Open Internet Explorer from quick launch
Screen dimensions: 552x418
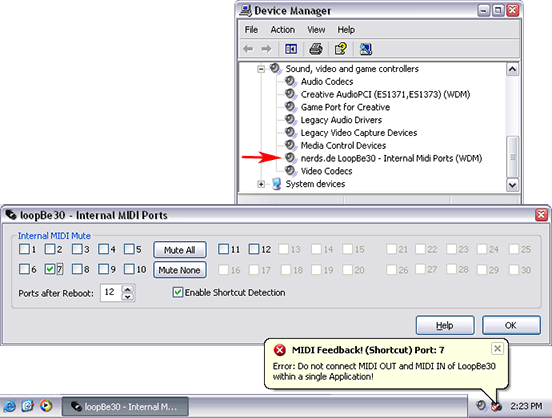(x=9, y=406)
